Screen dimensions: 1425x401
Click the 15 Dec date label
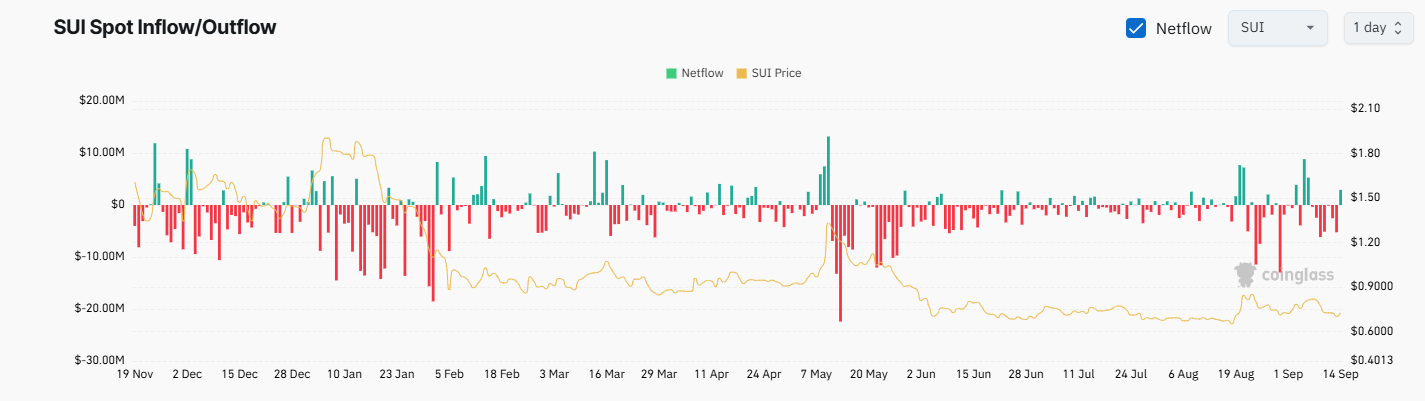(x=239, y=374)
